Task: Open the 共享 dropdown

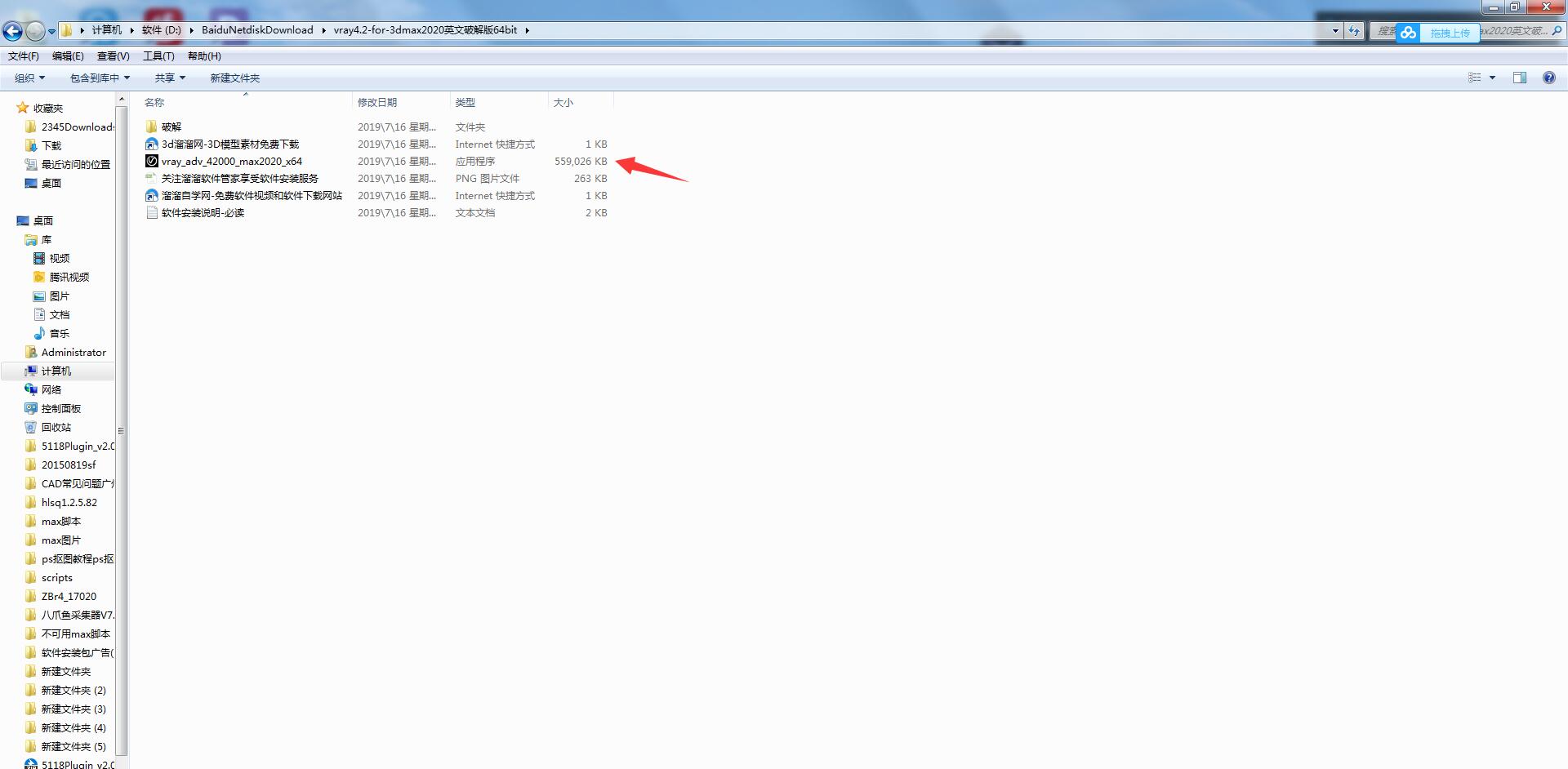Action: point(170,78)
